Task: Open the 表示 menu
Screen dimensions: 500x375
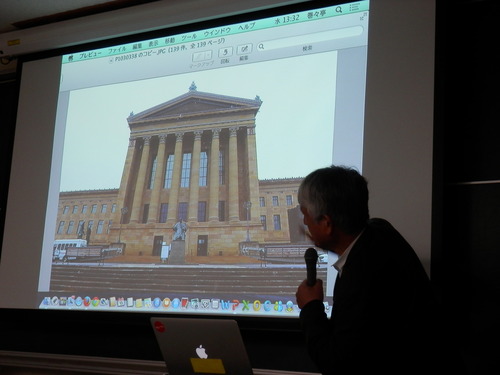Action: (153, 43)
